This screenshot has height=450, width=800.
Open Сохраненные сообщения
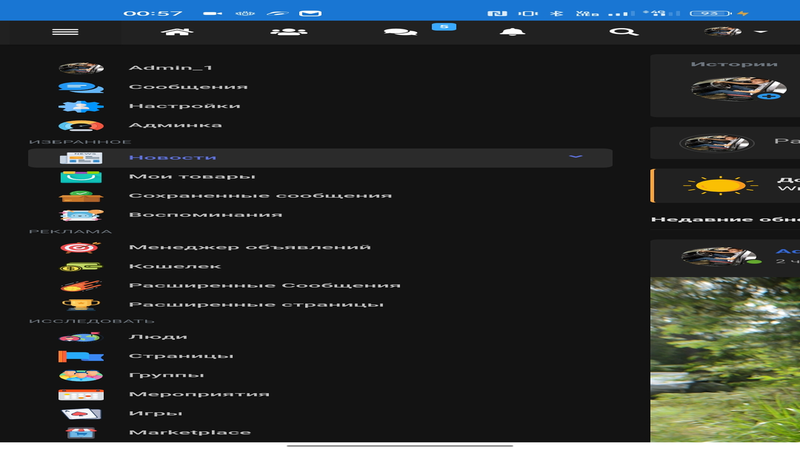tap(259, 196)
